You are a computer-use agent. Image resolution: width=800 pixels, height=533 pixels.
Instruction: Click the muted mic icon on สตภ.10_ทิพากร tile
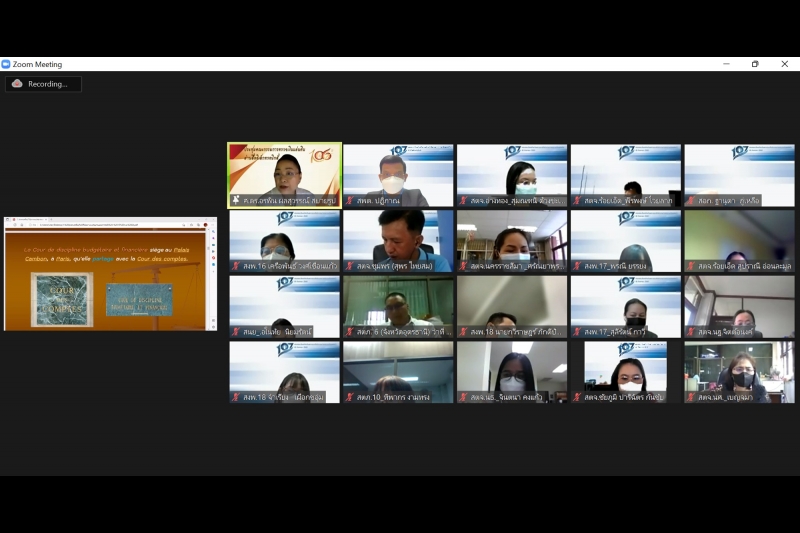349,397
